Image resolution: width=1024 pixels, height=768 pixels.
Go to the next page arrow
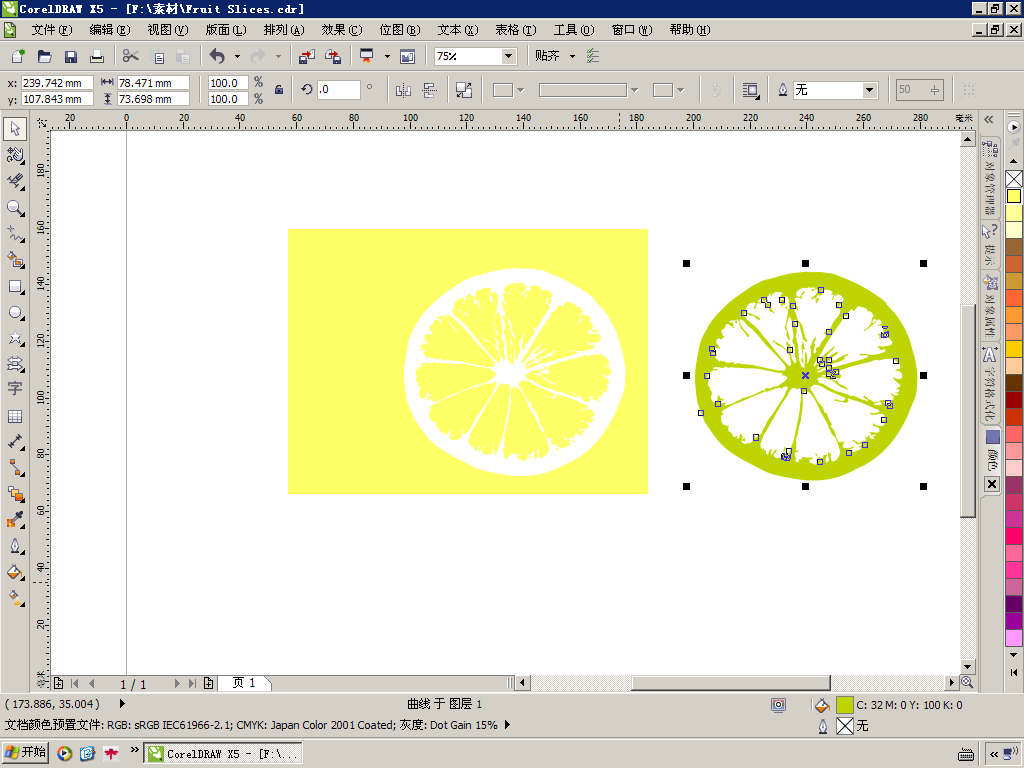[x=176, y=684]
